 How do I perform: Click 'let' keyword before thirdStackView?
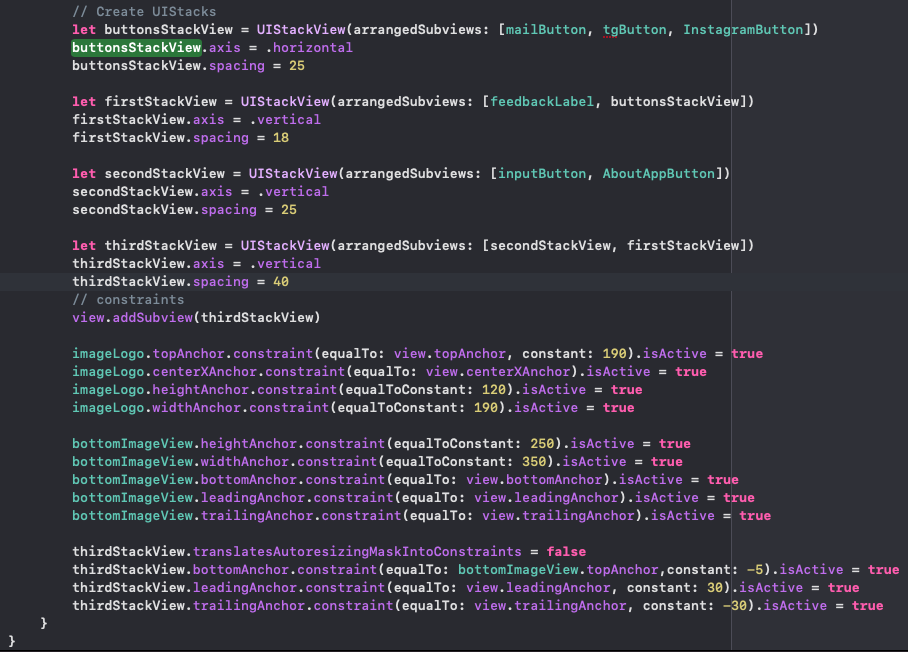pos(84,245)
